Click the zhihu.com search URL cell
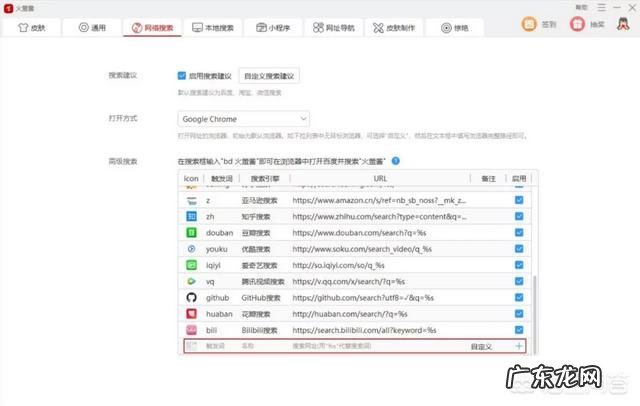The width and height of the screenshot is (640, 406). click(380, 217)
